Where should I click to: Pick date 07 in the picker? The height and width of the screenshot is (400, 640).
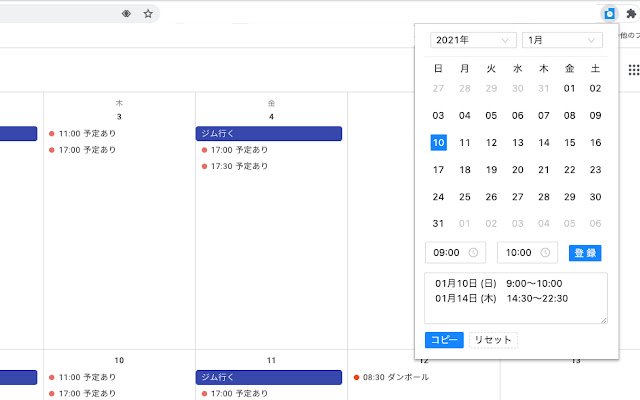click(544, 116)
